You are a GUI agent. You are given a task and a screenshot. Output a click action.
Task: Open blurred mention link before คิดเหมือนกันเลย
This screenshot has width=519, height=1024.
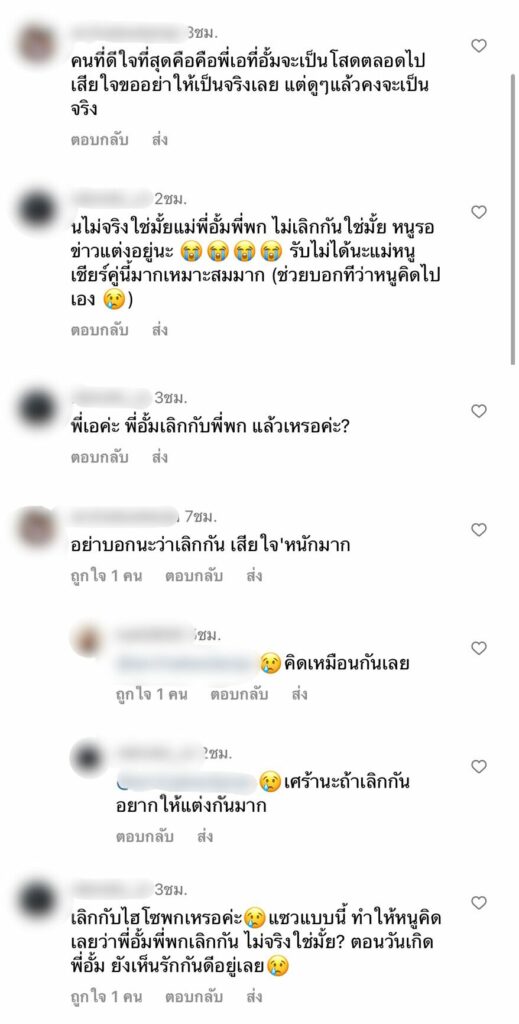pyautogui.click(x=186, y=664)
